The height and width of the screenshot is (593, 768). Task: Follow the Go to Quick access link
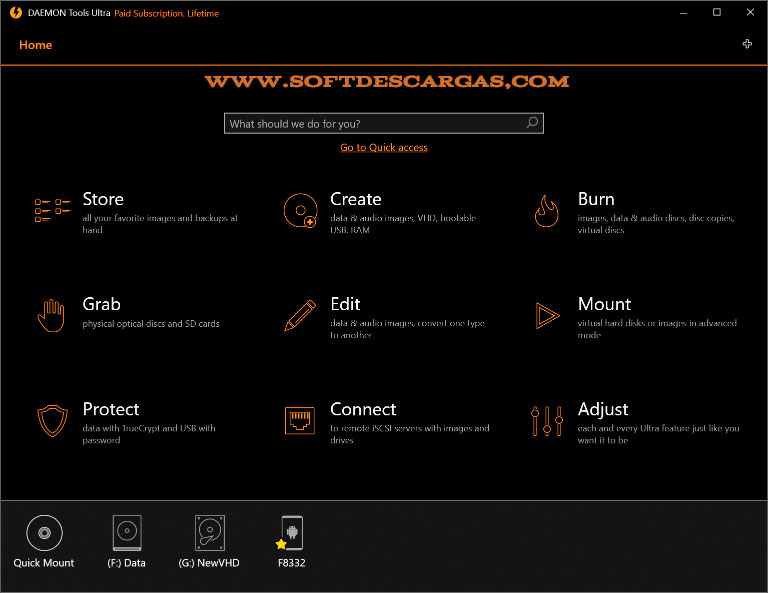(x=384, y=147)
